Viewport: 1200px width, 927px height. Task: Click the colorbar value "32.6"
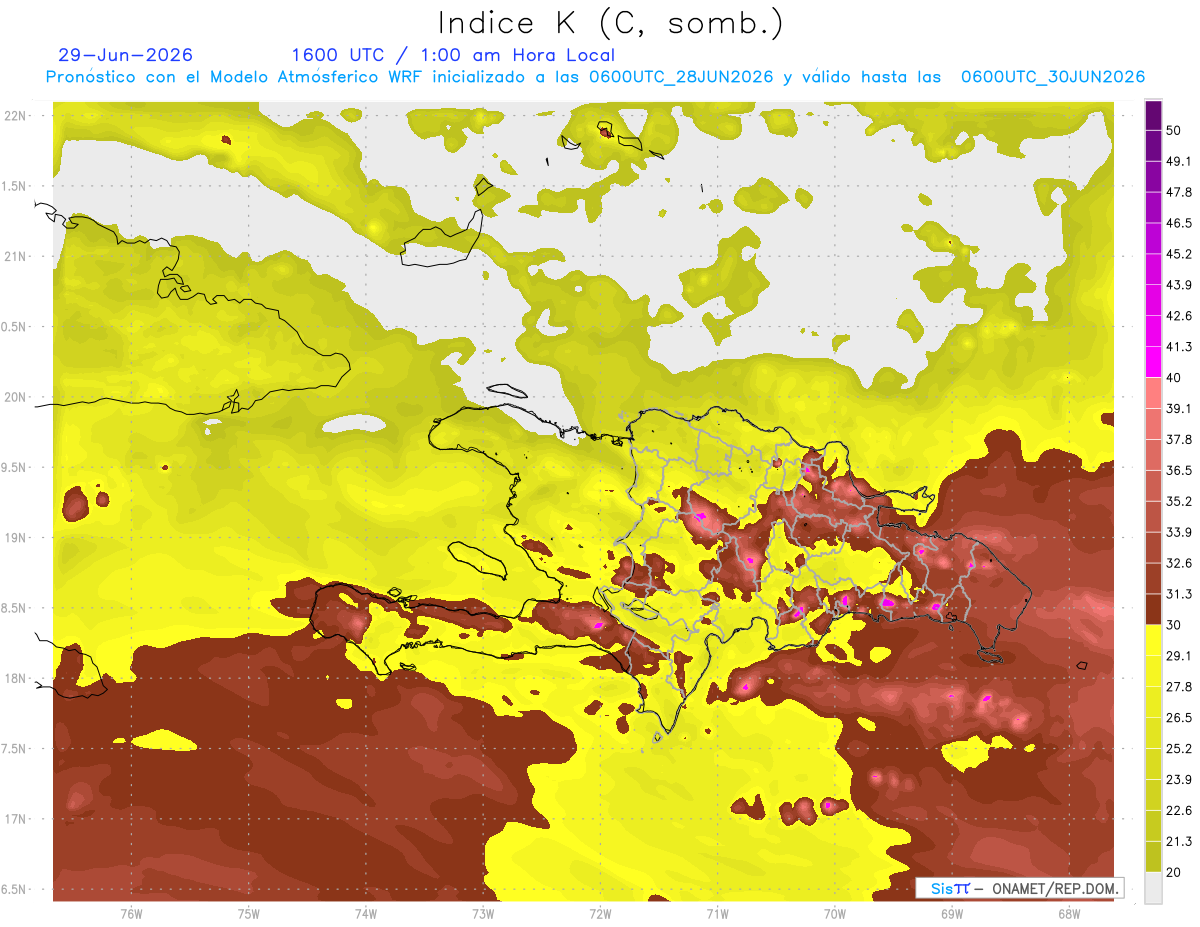tap(1179, 563)
